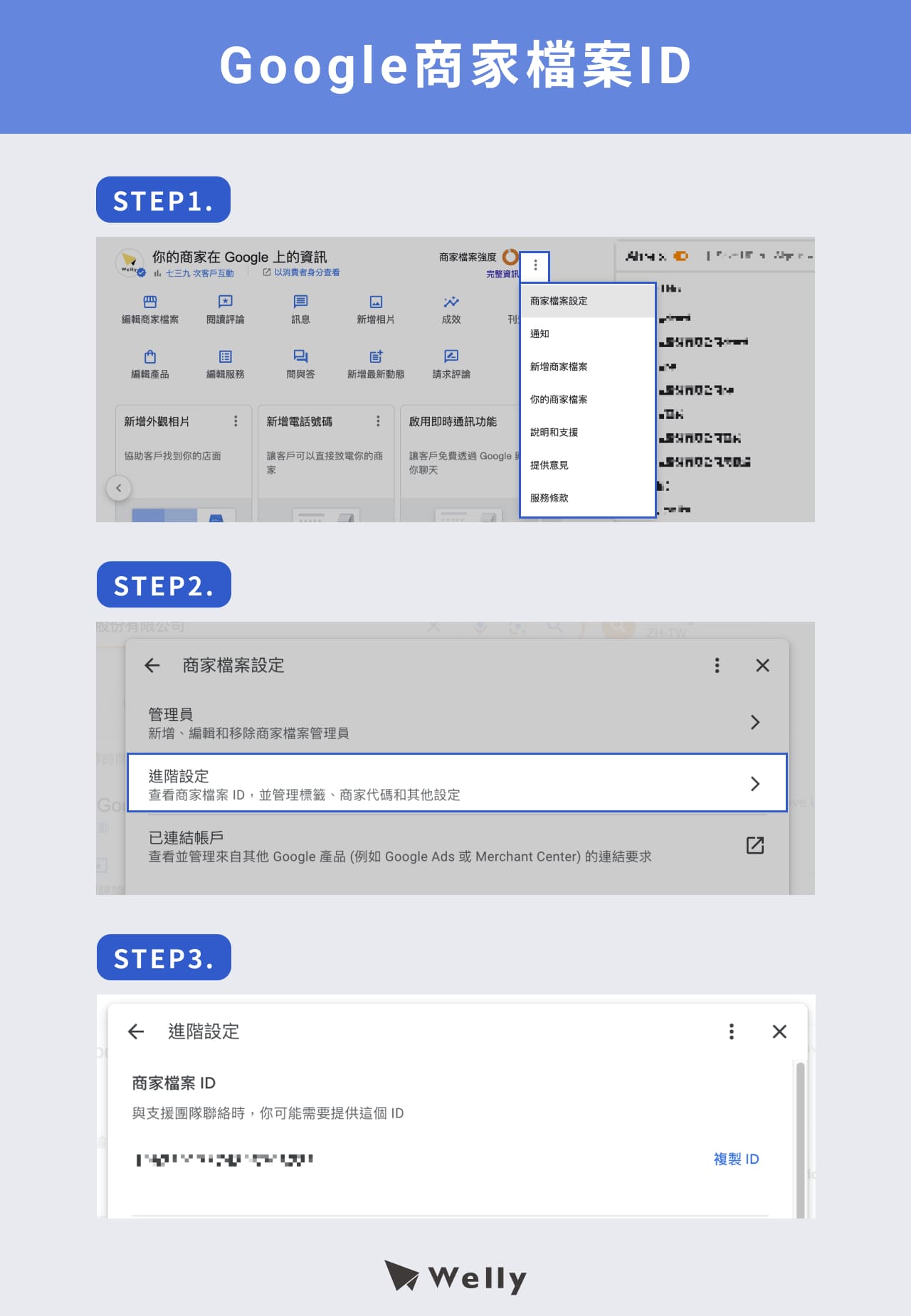This screenshot has width=911, height=1316.
Task: Click the 進階設定 dialog scrollbar
Action: [x=800, y=1140]
